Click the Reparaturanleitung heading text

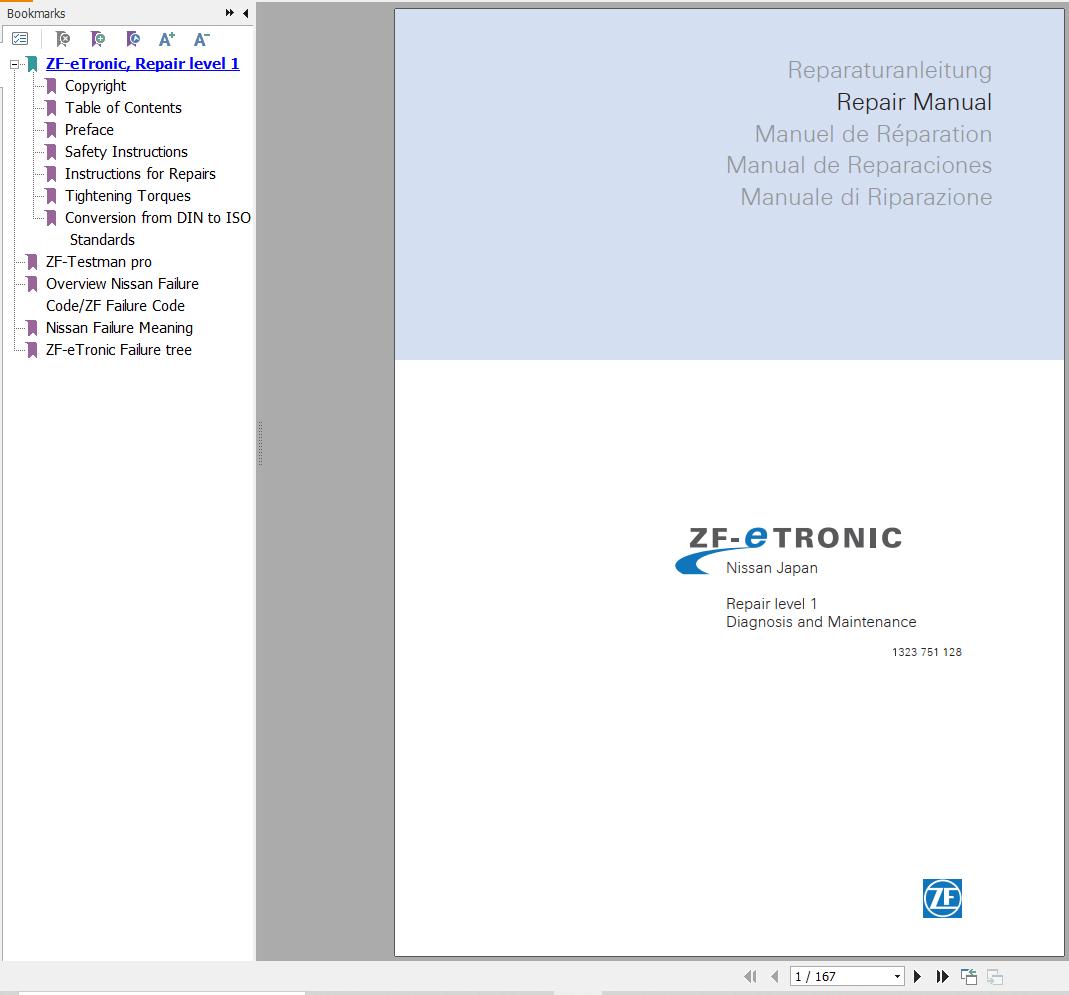coord(890,70)
